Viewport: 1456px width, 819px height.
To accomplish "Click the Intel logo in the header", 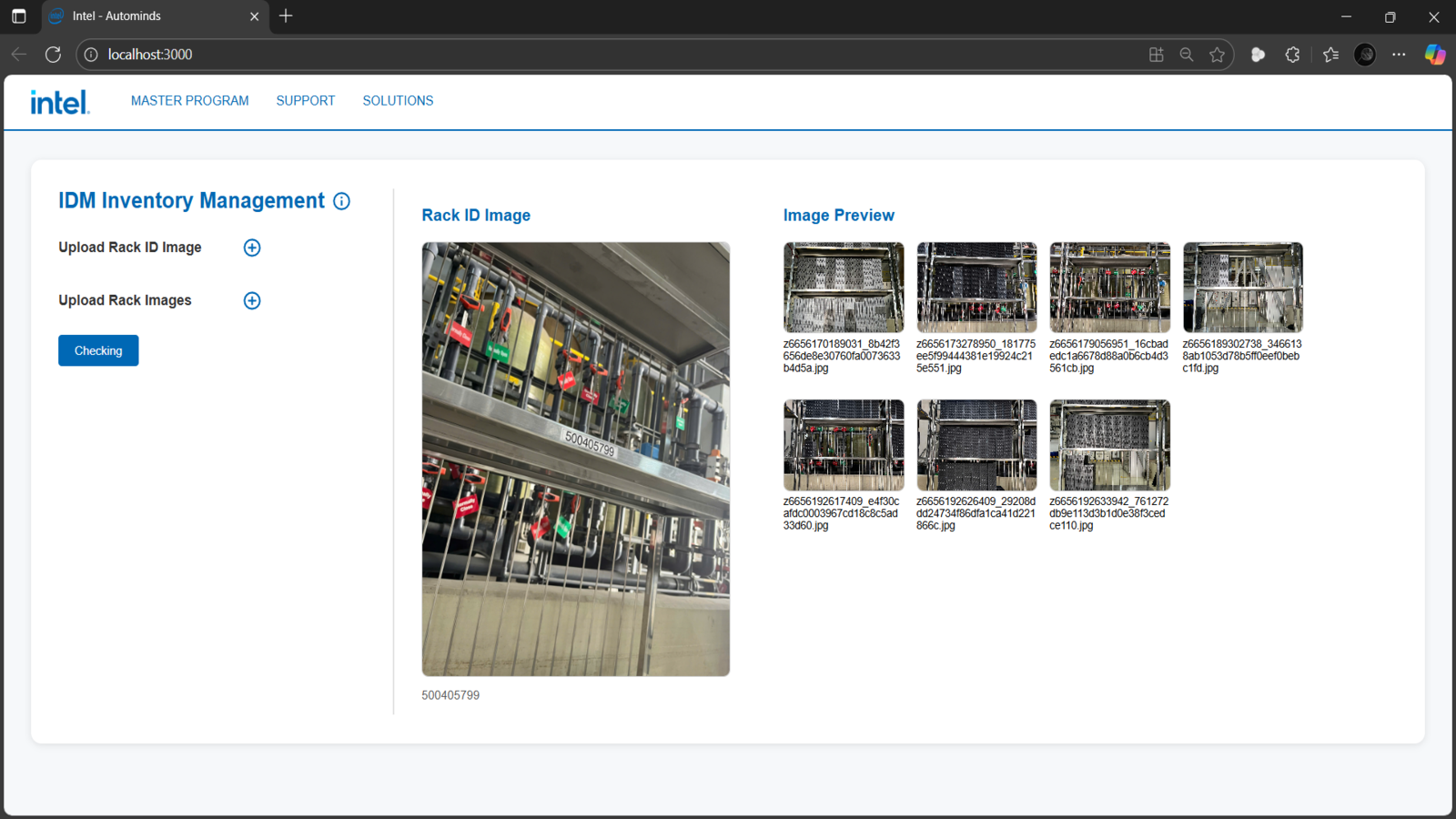I will click(60, 102).
